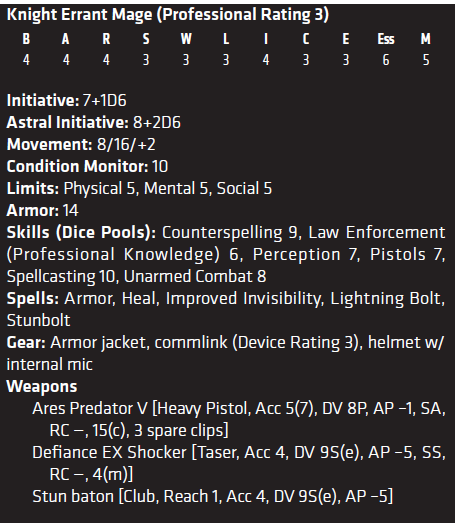This screenshot has height=523, width=455.
Task: Click the Ess attribute column header
Action: 386,39
